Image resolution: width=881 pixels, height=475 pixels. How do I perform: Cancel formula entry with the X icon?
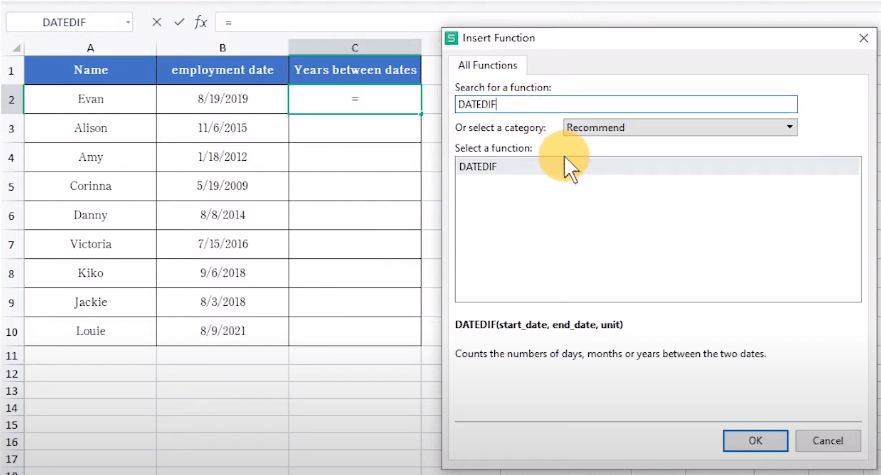[x=157, y=22]
